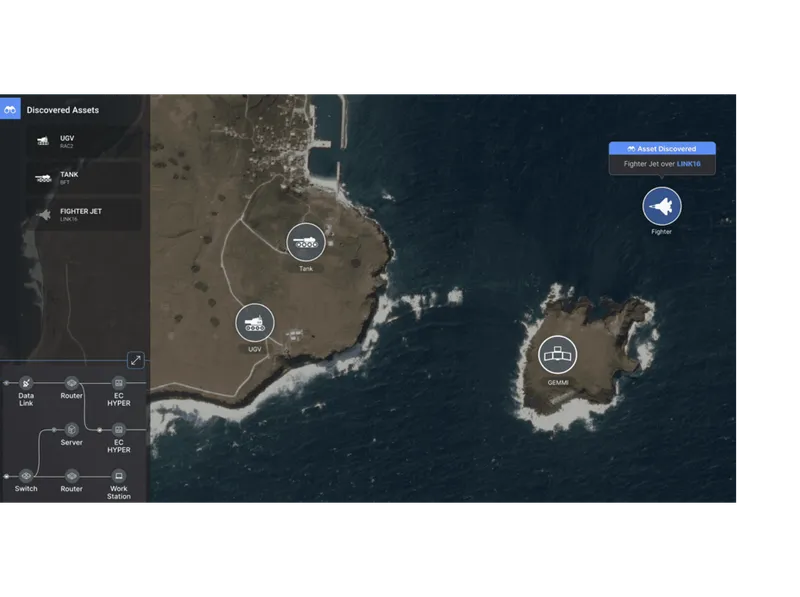800x597 pixels.
Task: Click the Discovered Assets panel title
Action: coord(63,110)
